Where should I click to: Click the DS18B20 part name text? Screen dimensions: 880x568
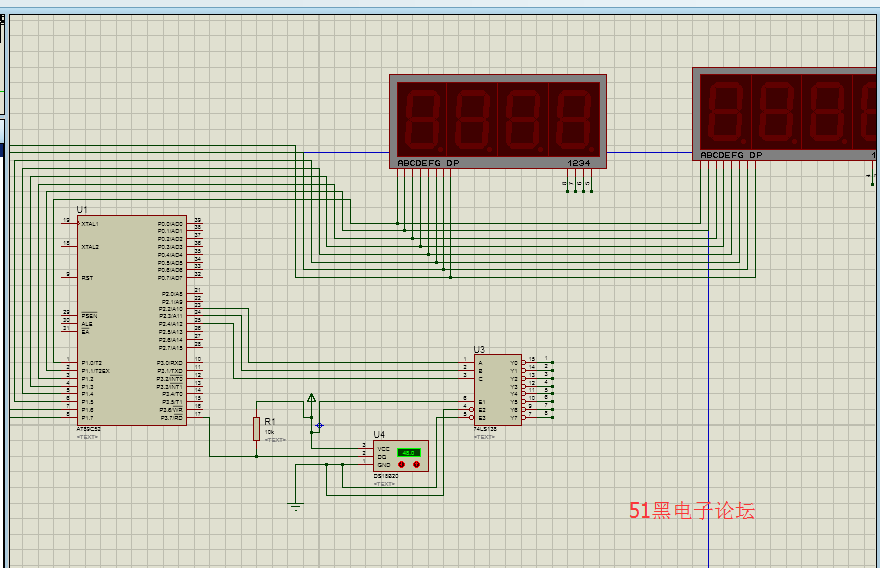[386, 476]
